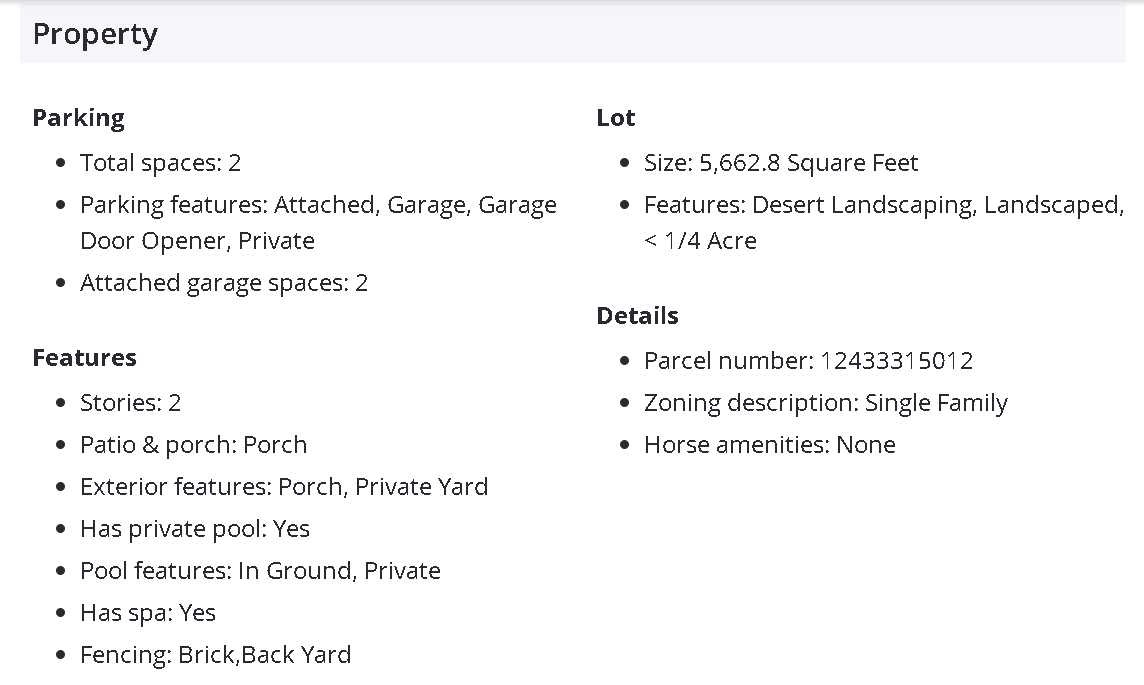Select the lot Size 5,662.8 Square Feet
The image size is (1144, 685).
(780, 163)
